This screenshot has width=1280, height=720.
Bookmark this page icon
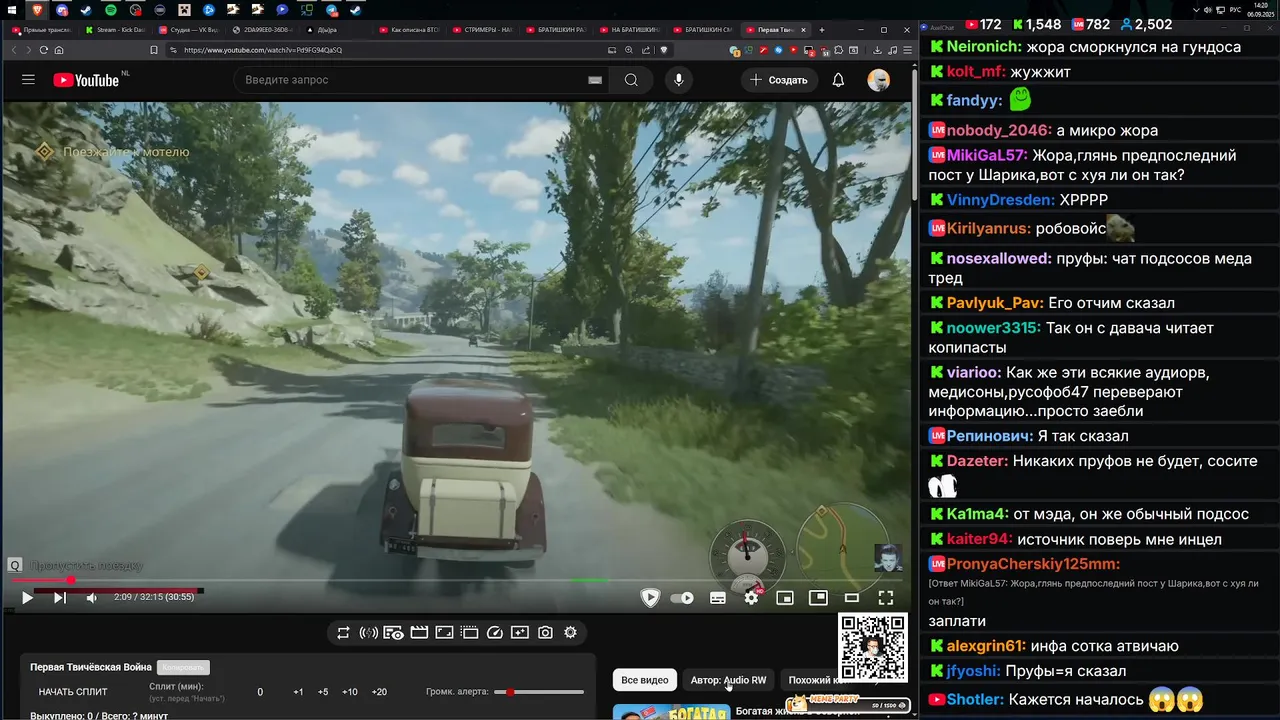click(154, 50)
